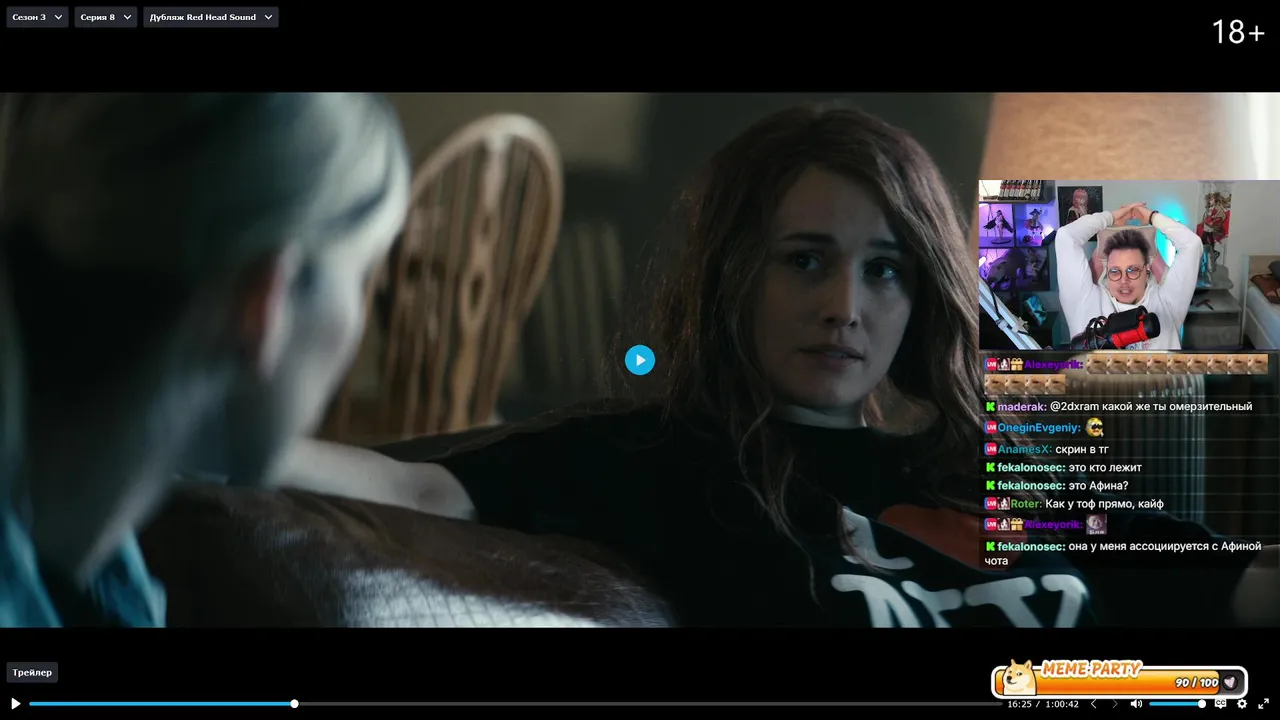Seek using the video progress bar handle
The image size is (1280, 720).
(294, 704)
